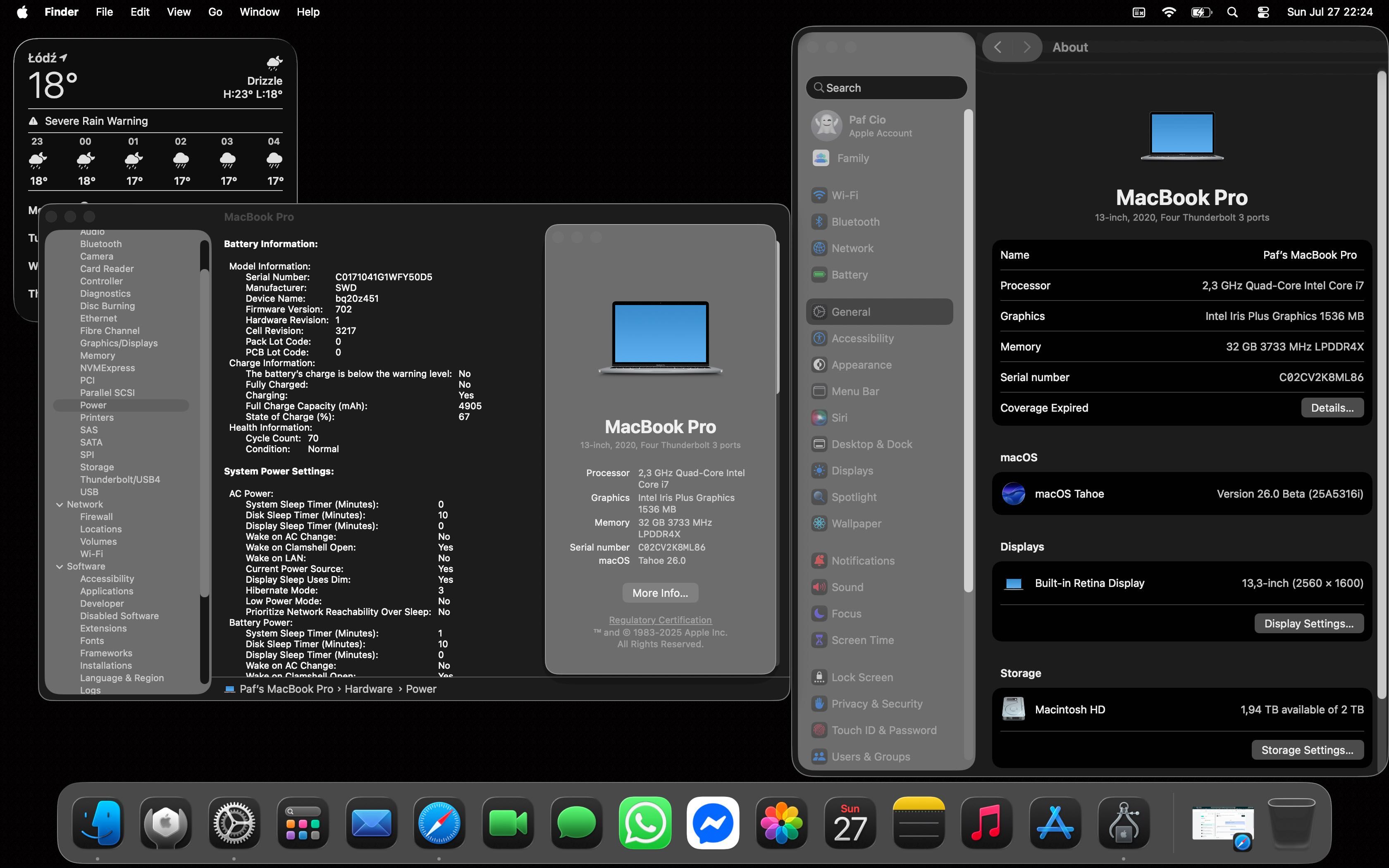Viewport: 1389px width, 868px height.
Task: Open Notes from the Dock
Action: tap(918, 823)
